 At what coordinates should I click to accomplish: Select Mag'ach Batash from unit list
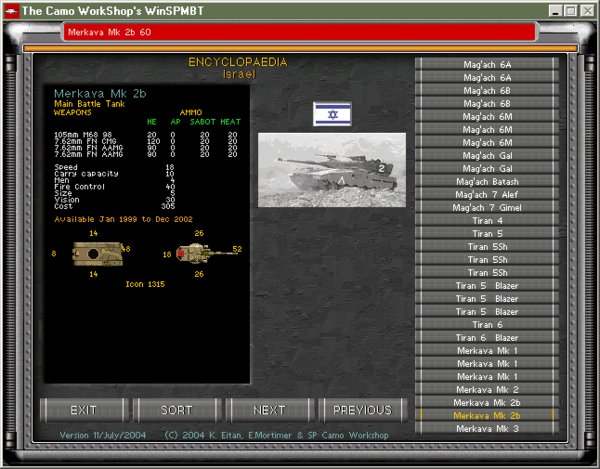(487, 181)
